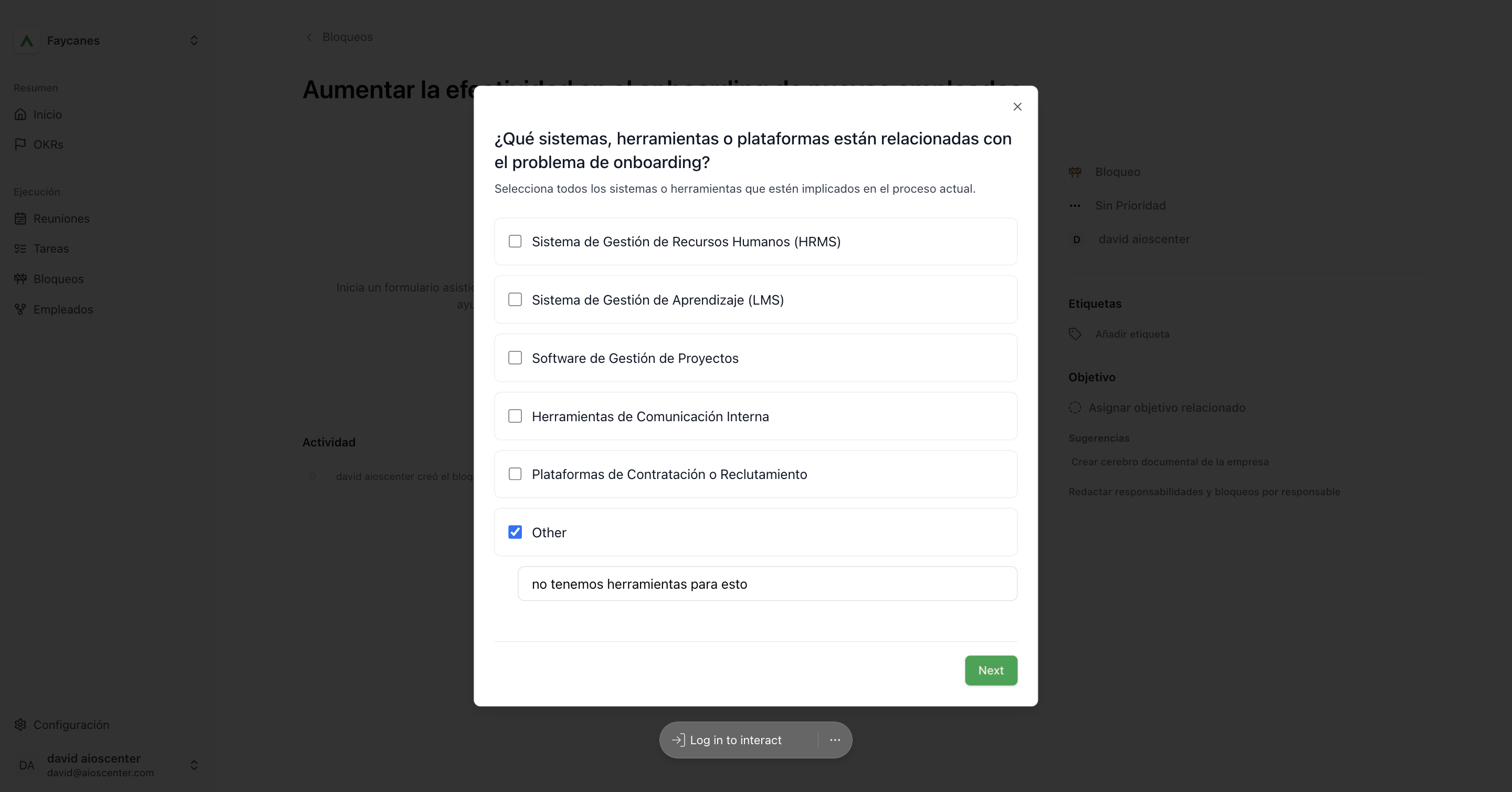
Task: Click the Actividad heading
Action: tap(329, 442)
